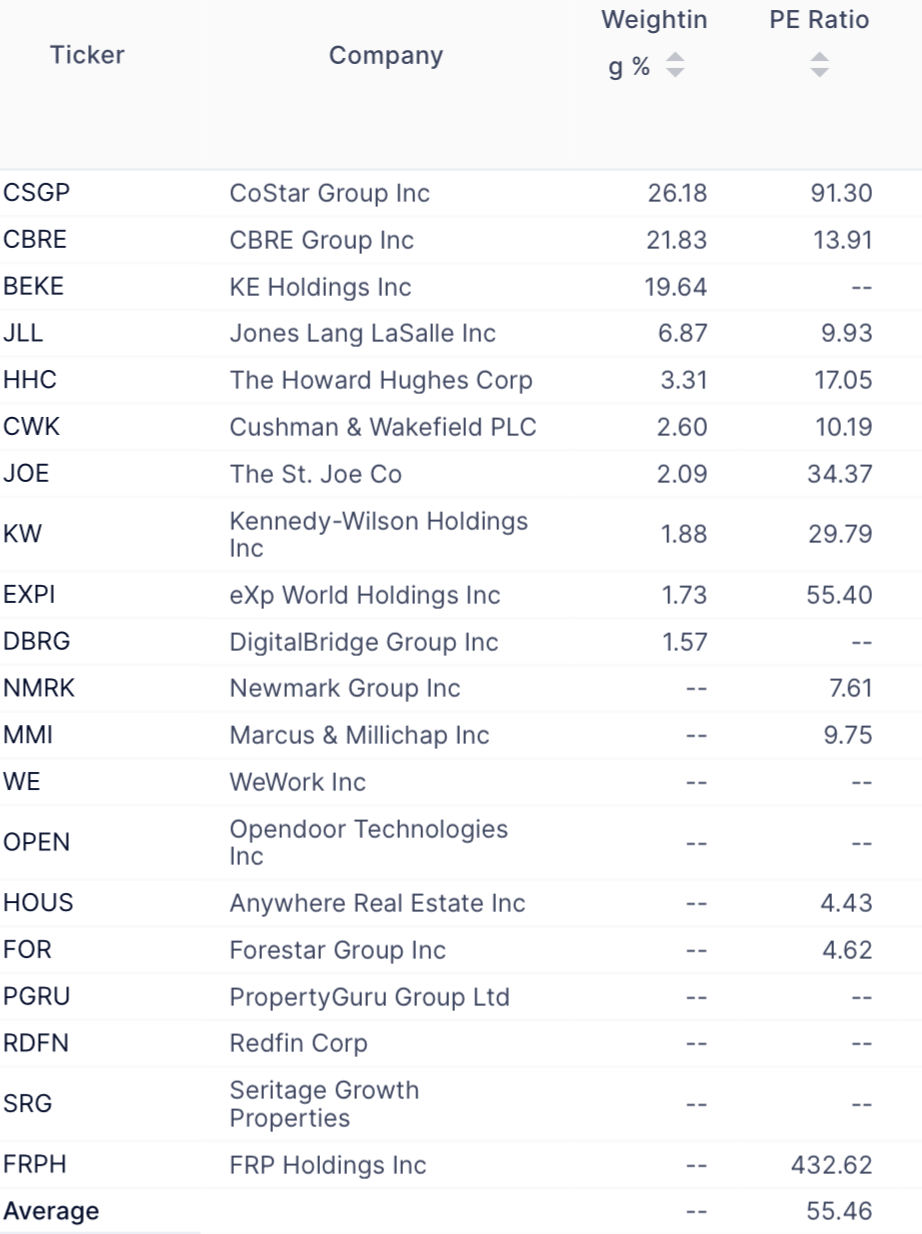The width and height of the screenshot is (922, 1234).
Task: Select Jones Lang LaSalle Inc row
Action: click(x=461, y=333)
